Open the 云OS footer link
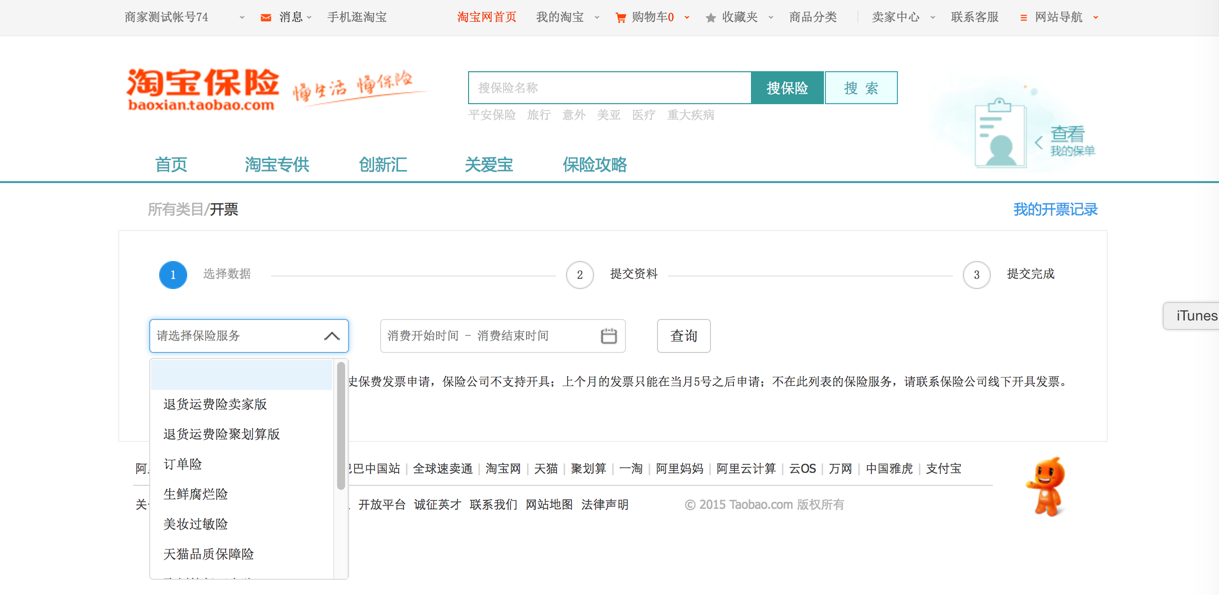The height and width of the screenshot is (595, 1219). [x=802, y=469]
